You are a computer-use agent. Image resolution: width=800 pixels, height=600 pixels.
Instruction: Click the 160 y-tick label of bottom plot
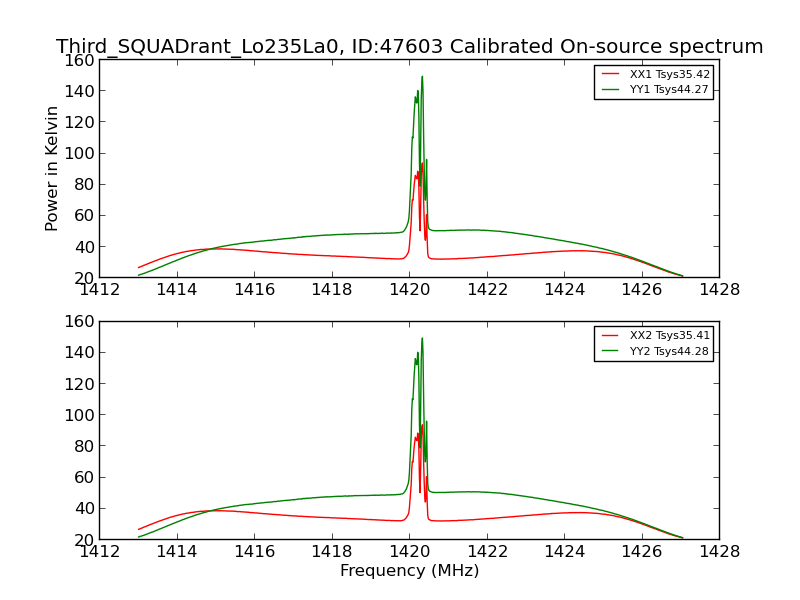click(x=79, y=321)
